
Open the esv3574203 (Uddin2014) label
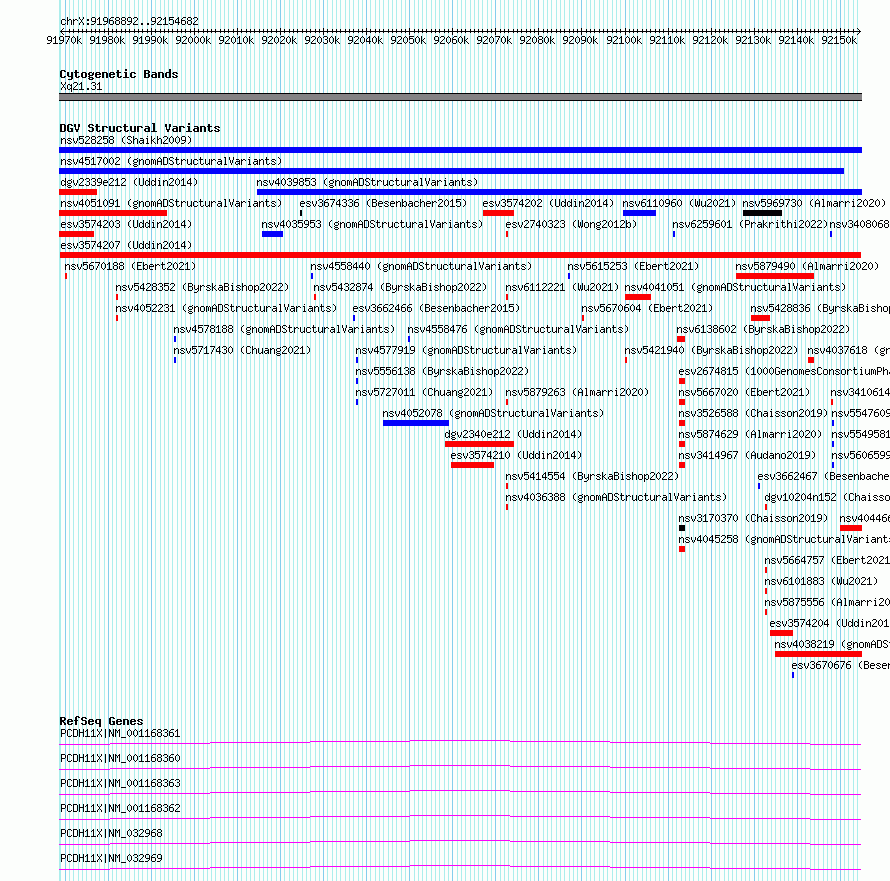tap(126, 224)
